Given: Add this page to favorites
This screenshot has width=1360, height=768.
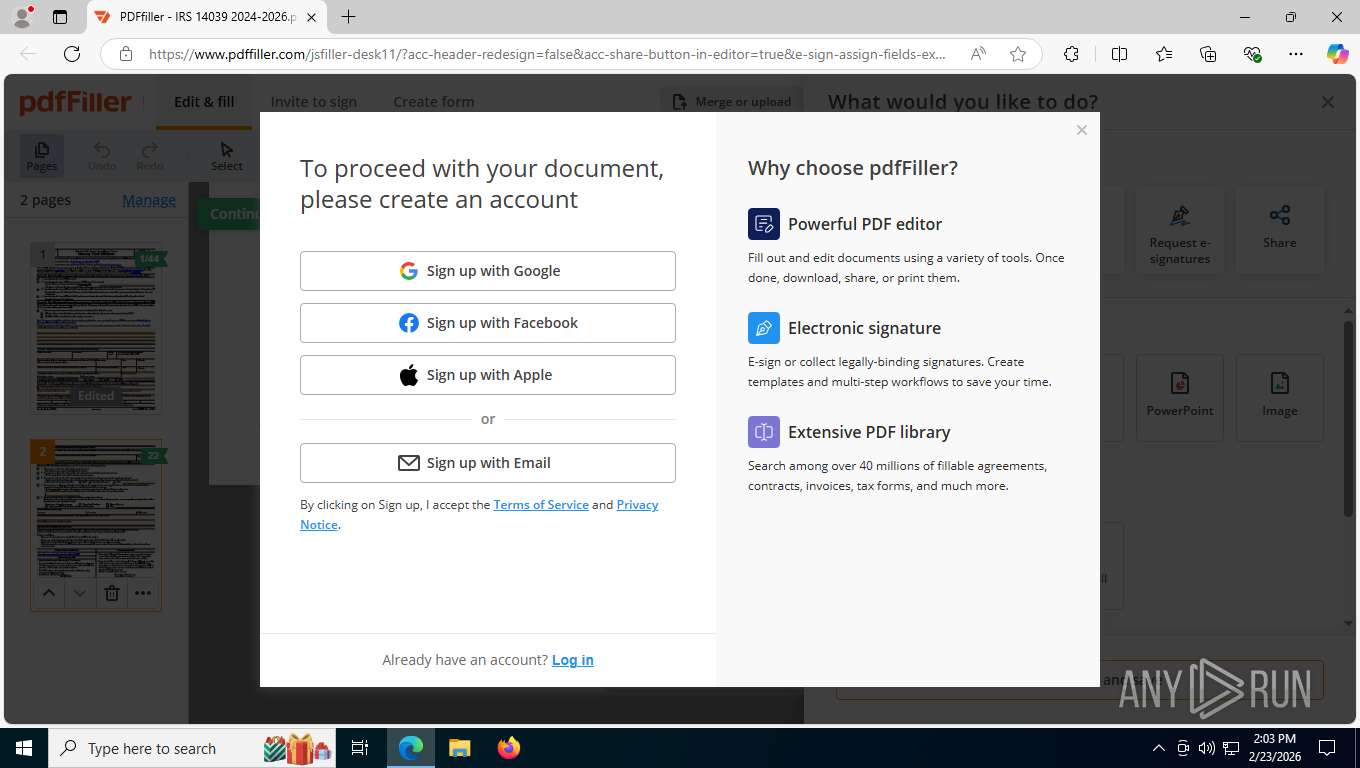Looking at the screenshot, I should pos(1018,54).
